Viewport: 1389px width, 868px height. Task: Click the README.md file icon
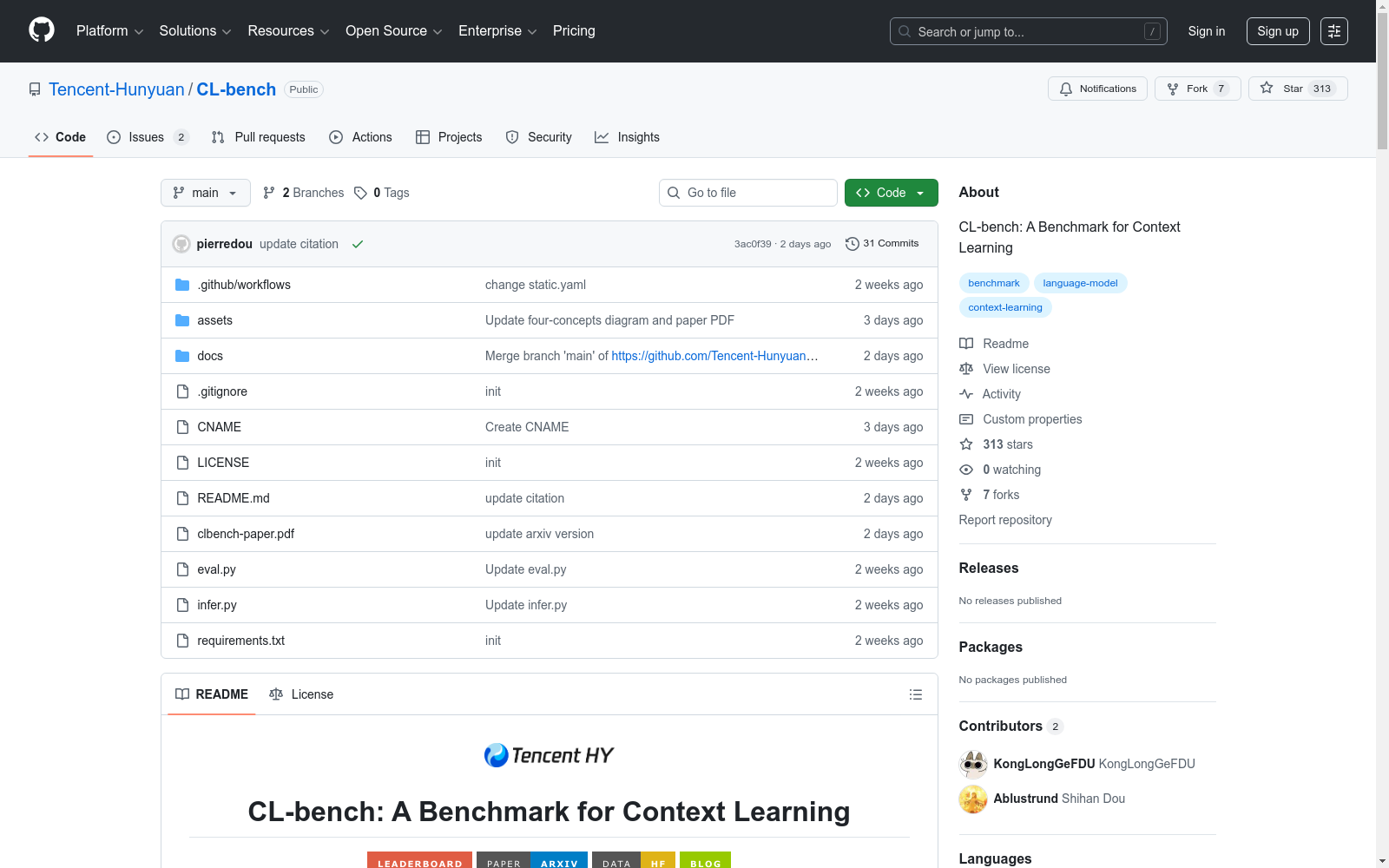(x=182, y=498)
